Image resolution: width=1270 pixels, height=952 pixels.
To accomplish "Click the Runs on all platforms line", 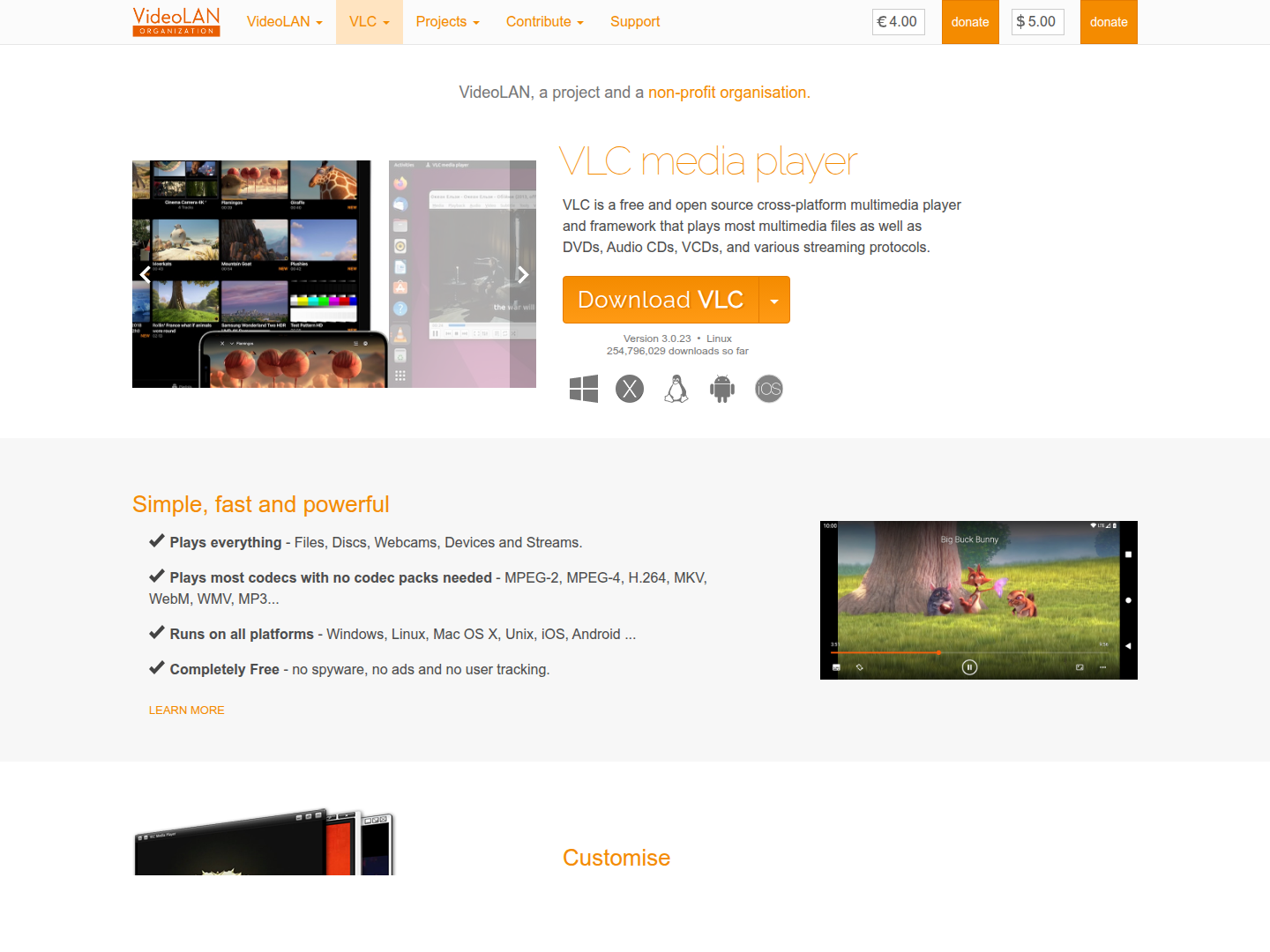I will tap(392, 634).
